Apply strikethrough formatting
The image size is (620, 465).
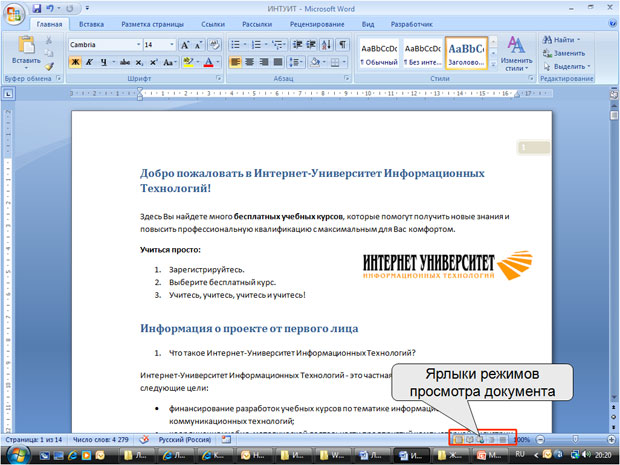[x=125, y=62]
